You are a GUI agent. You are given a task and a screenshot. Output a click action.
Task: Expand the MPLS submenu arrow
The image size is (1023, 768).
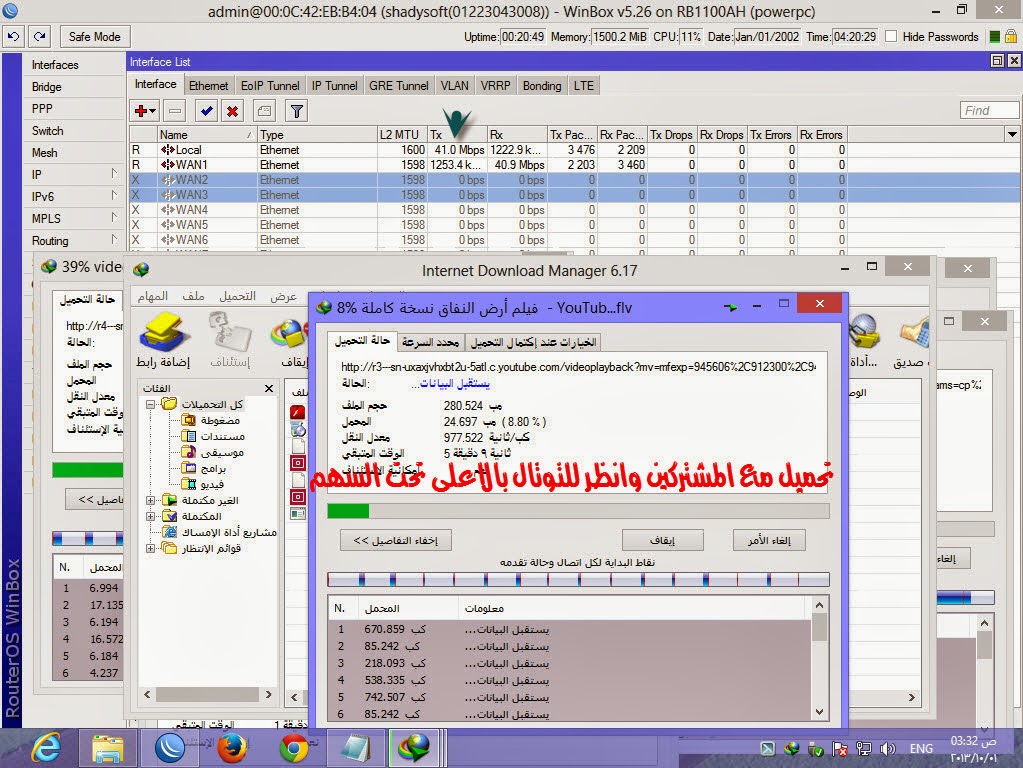point(114,217)
